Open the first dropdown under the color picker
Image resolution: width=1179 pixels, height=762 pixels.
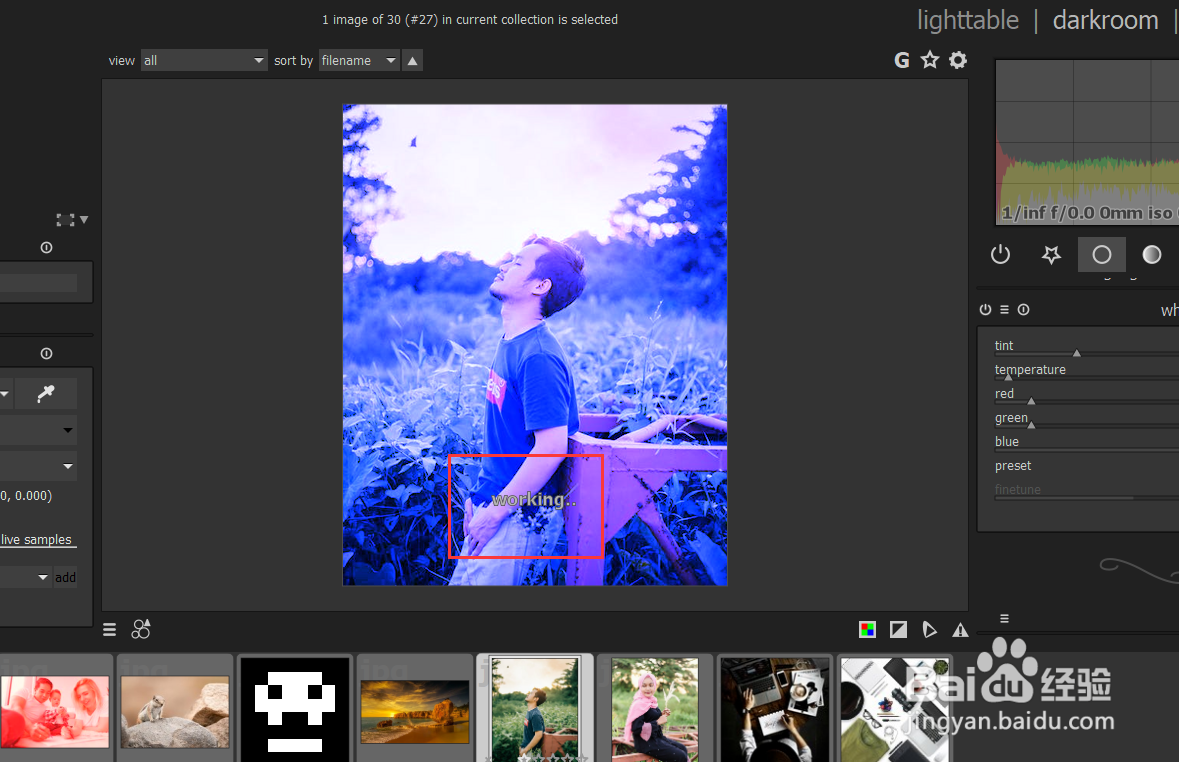[38, 430]
